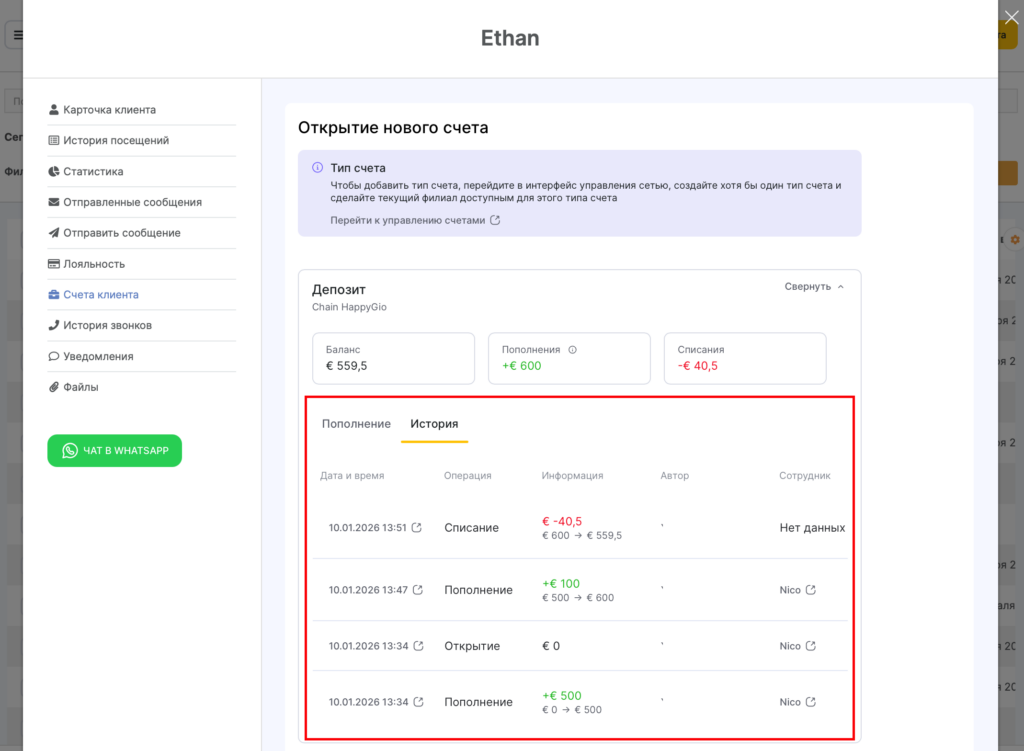
Task: Select the История tab
Action: pos(434,424)
